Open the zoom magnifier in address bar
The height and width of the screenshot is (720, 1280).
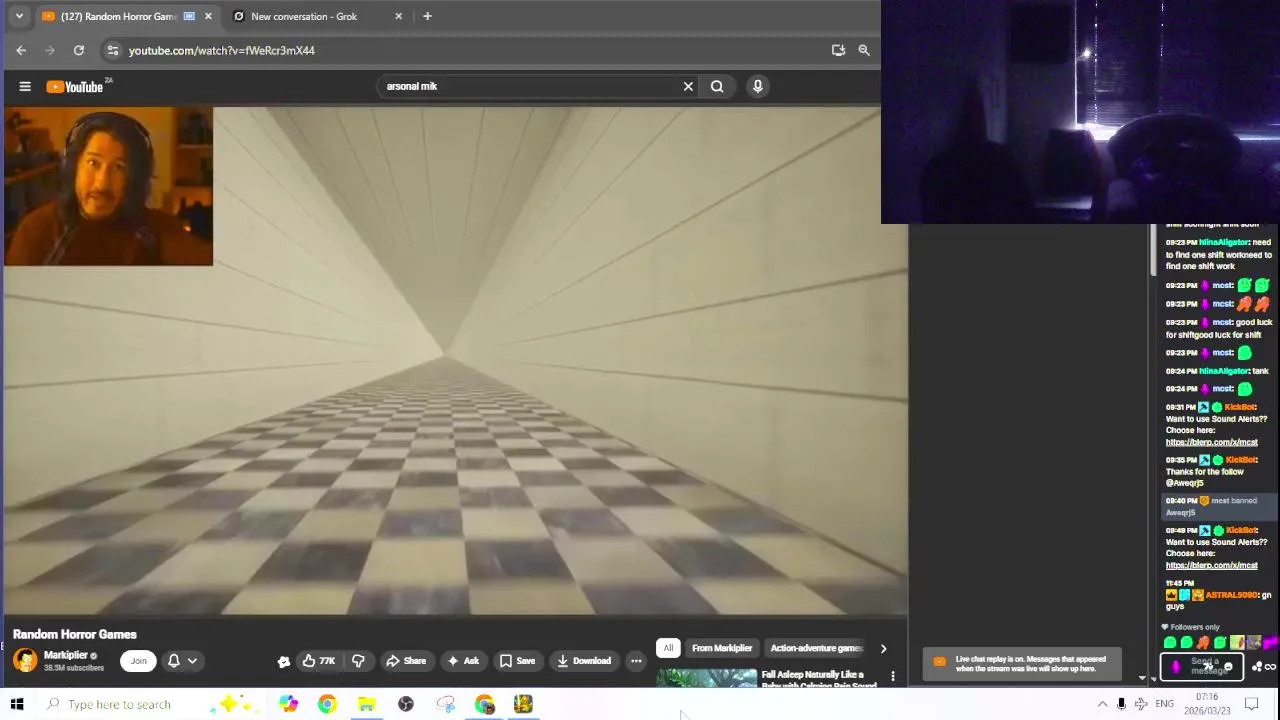click(864, 50)
